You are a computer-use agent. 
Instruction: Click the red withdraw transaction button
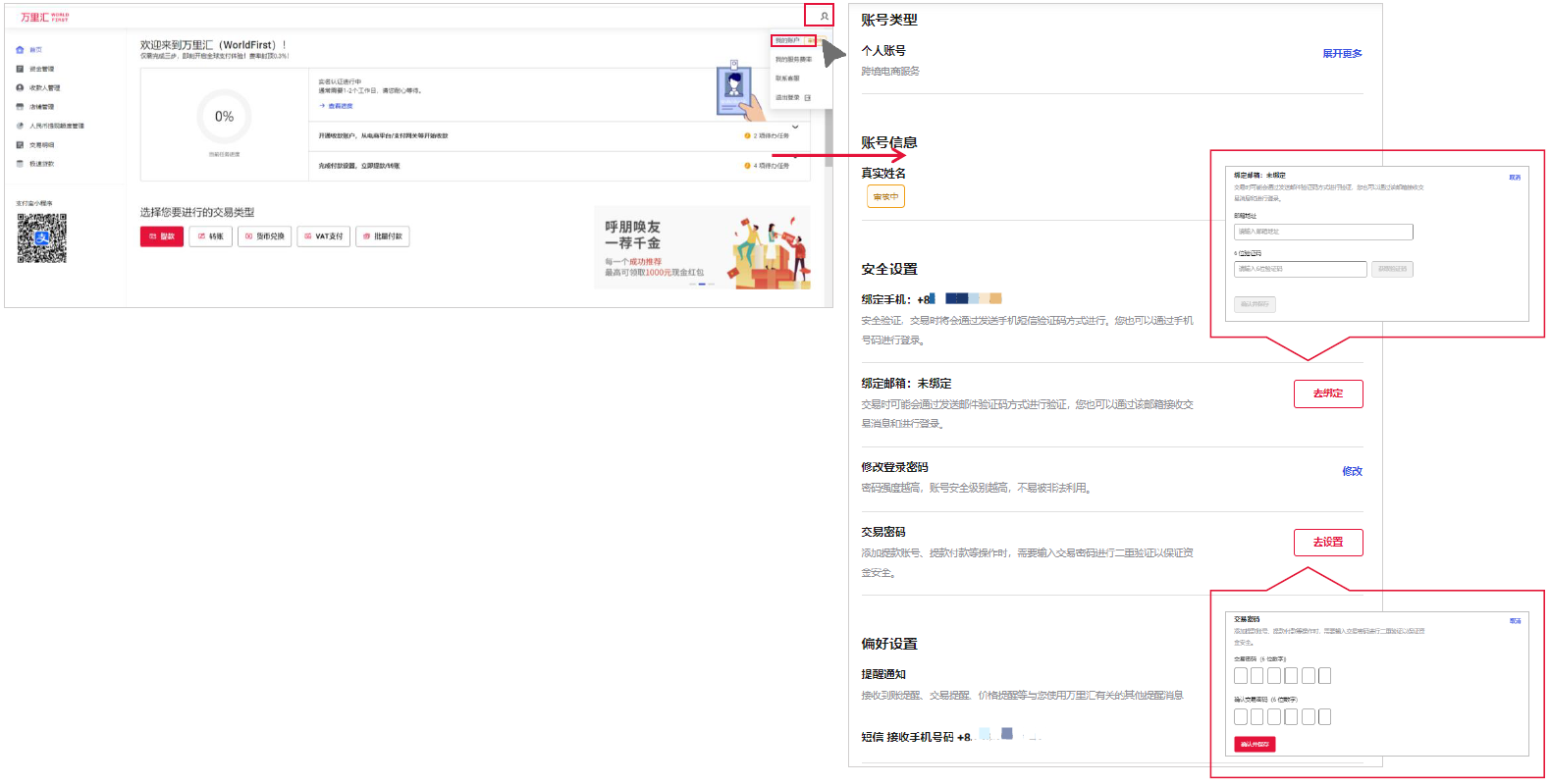tap(162, 236)
